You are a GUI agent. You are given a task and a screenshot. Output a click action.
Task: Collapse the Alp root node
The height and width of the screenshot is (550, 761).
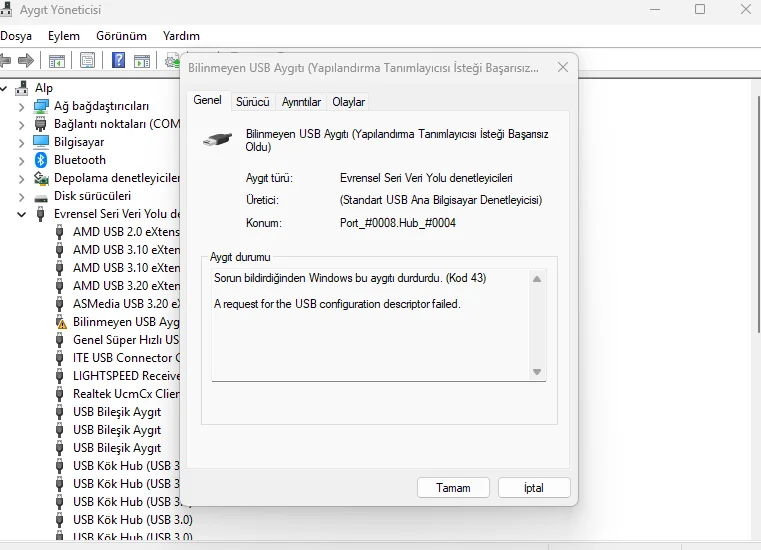(x=3, y=88)
